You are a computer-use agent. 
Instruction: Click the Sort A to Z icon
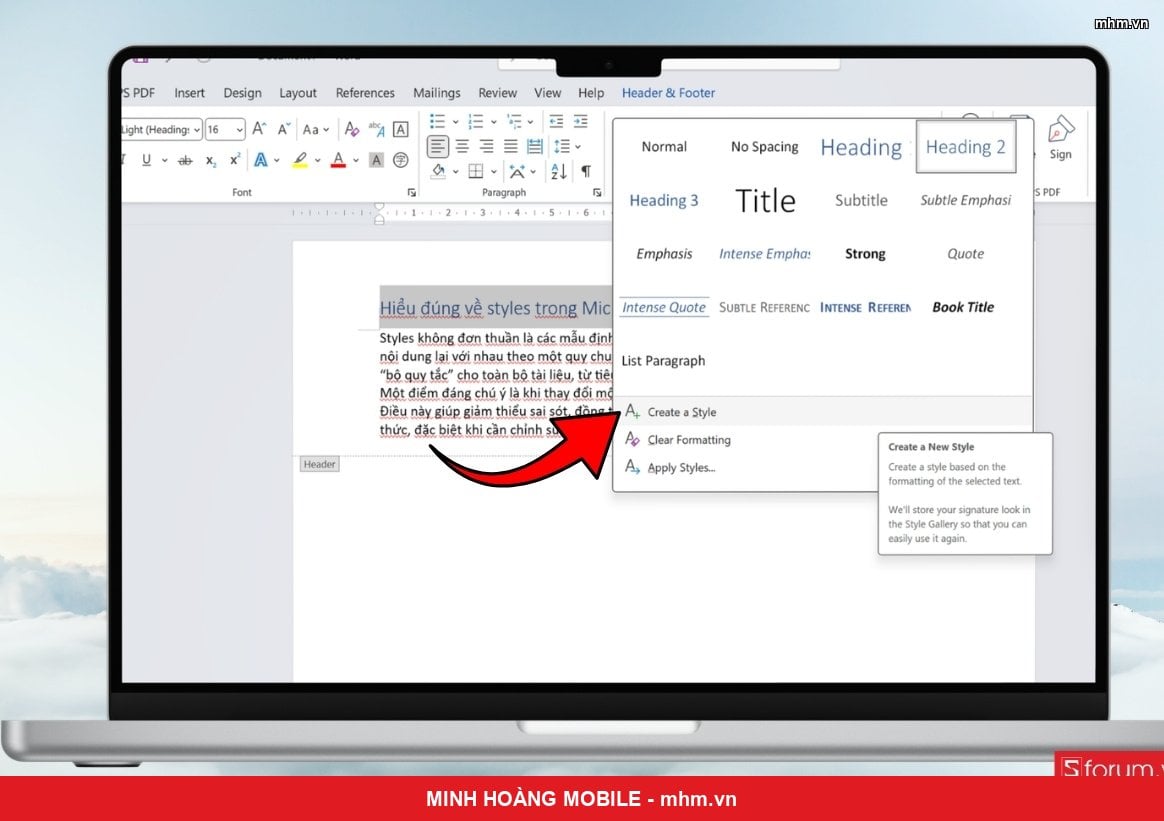558,171
